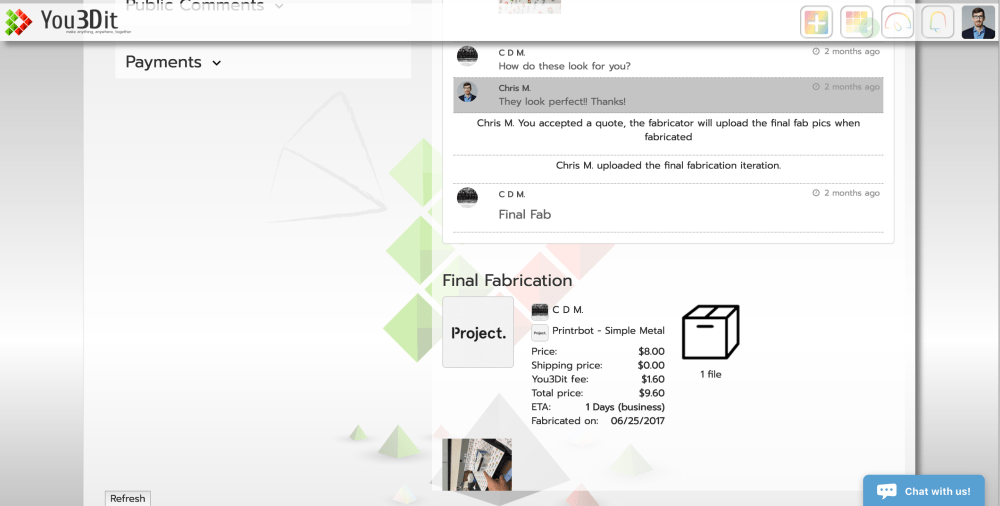The image size is (1000, 506).
Task: Select the 'They look perfect!! Thanks!' message
Action: pyautogui.click(x=562, y=102)
